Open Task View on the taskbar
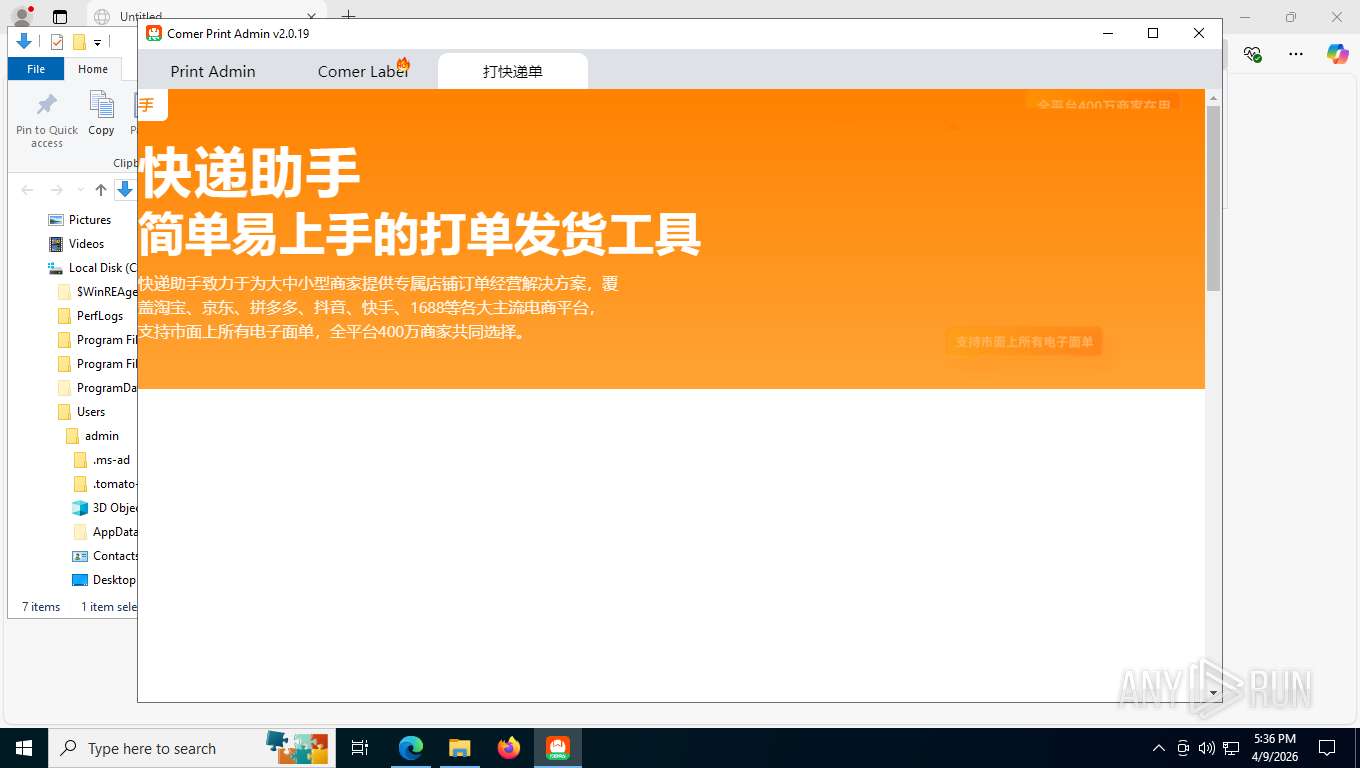The image size is (1360, 768). point(360,748)
